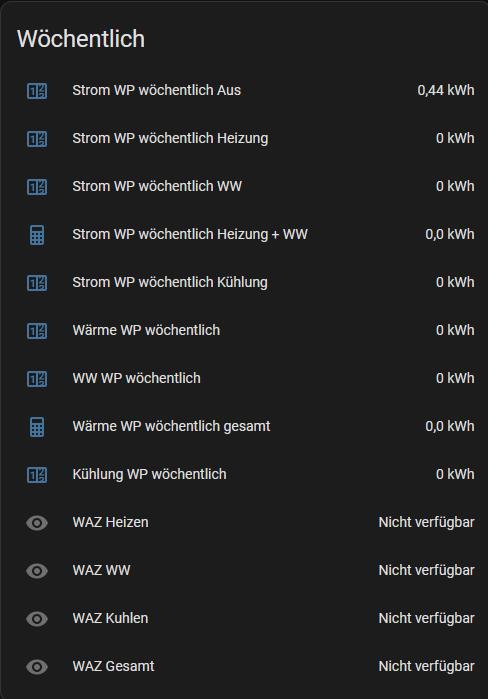Click the calculator icon for Wärme WP wöchentlich gesamt
The width and height of the screenshot is (488, 699).
point(37,427)
